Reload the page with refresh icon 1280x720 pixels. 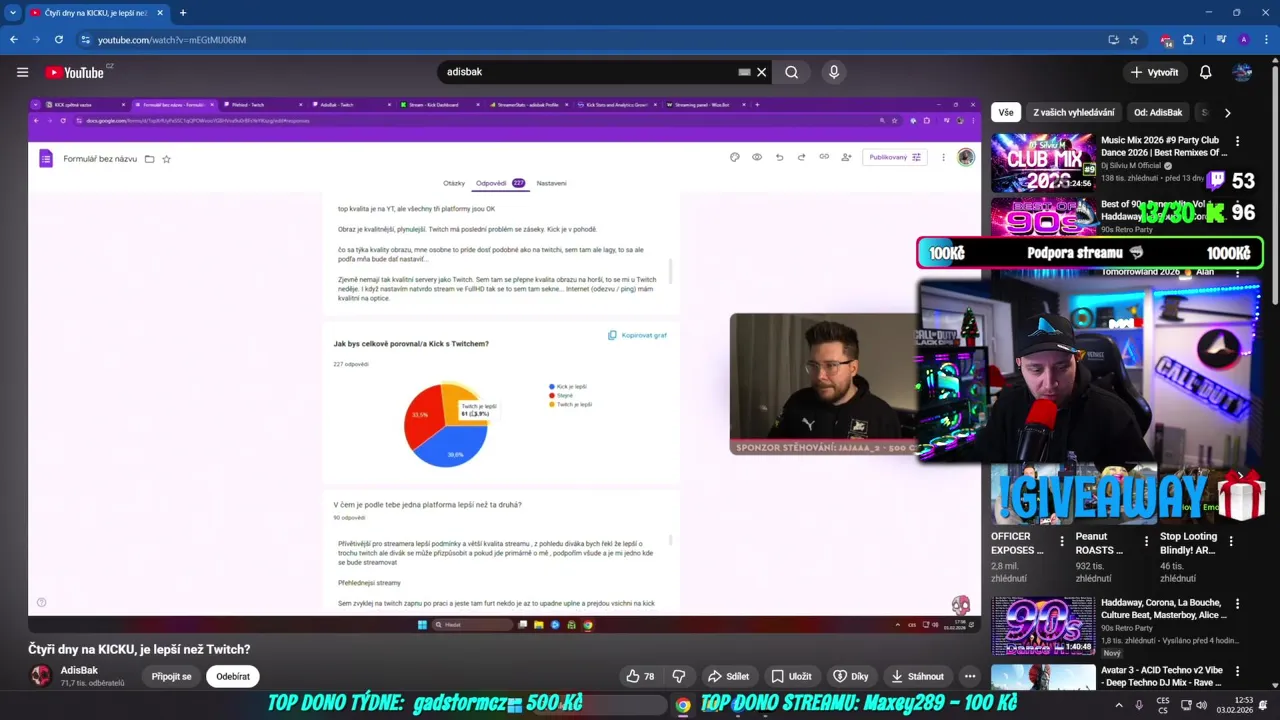coord(59,39)
